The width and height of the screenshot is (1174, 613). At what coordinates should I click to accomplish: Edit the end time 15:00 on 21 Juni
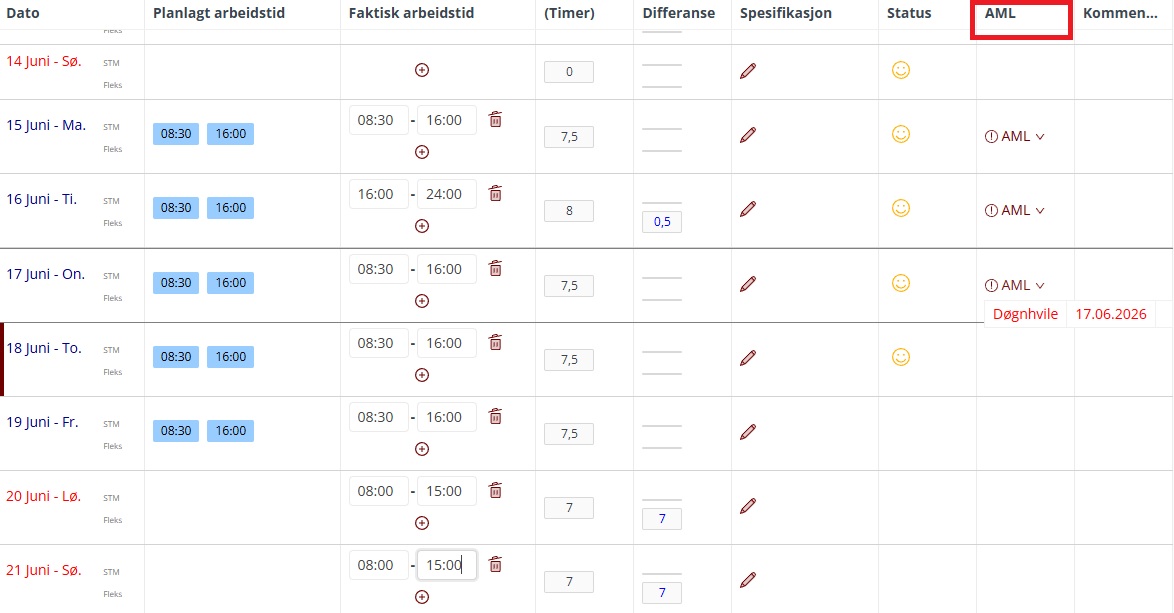[x=446, y=565]
